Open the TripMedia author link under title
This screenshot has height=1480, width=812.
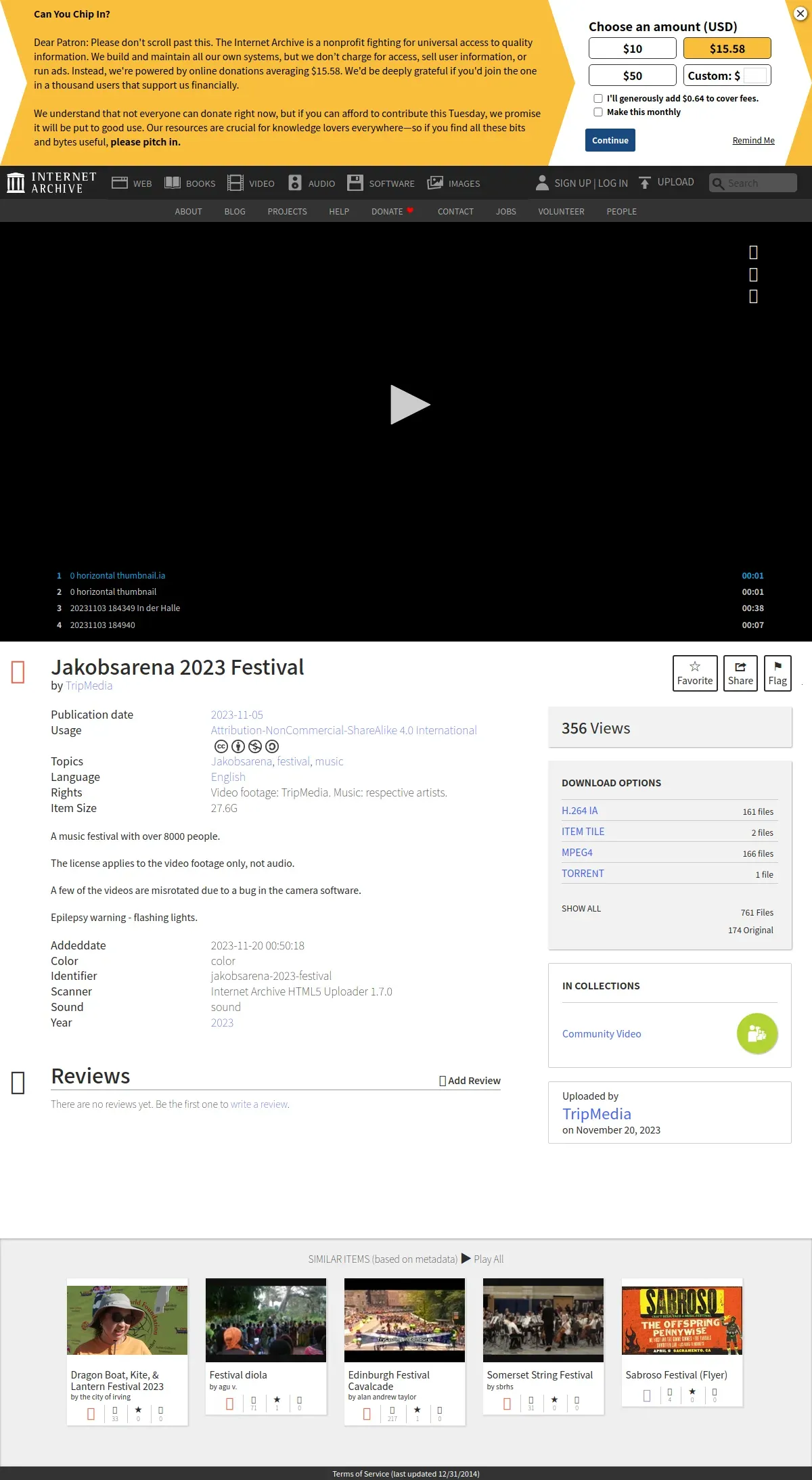pos(89,686)
